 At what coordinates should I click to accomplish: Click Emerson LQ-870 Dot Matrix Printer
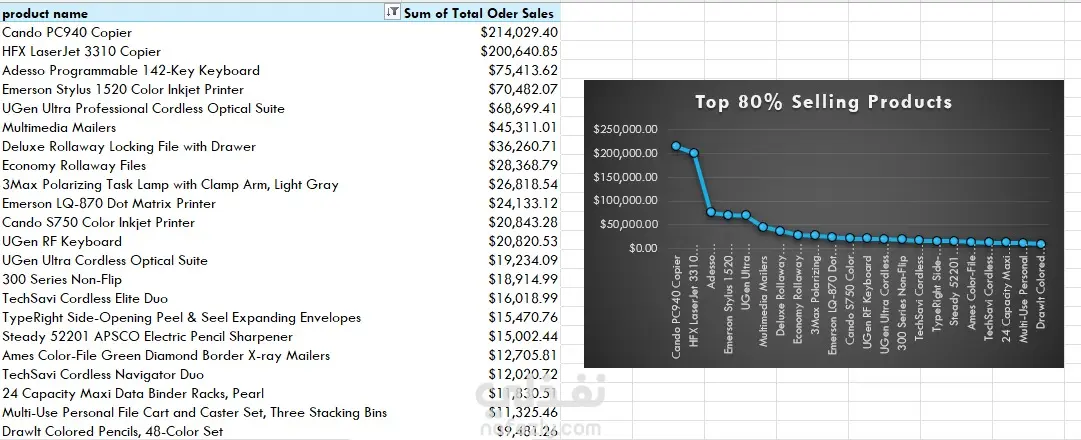pyautogui.click(x=109, y=203)
